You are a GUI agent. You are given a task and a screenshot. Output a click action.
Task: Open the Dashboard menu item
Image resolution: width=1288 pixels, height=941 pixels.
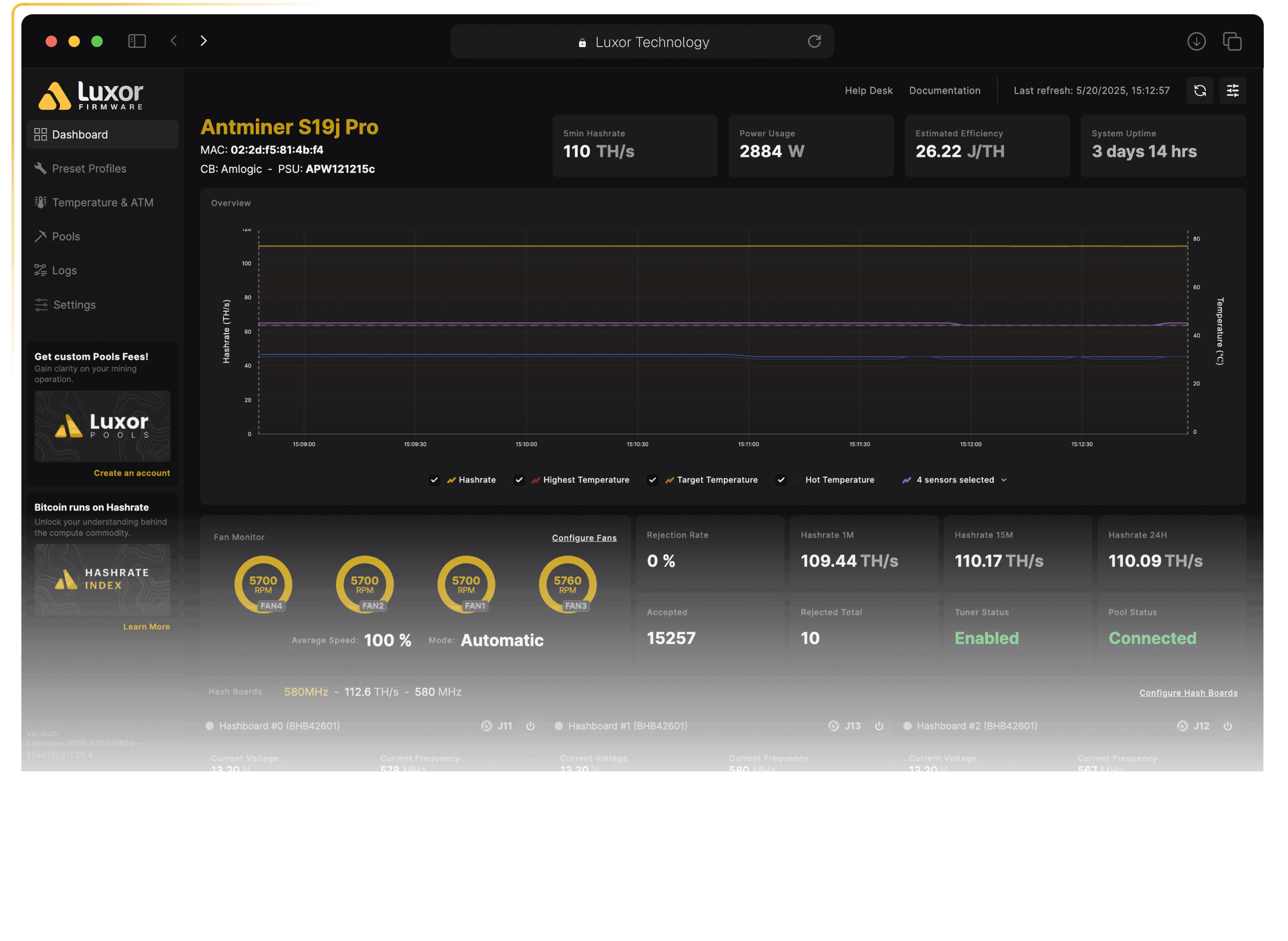pyautogui.click(x=79, y=134)
